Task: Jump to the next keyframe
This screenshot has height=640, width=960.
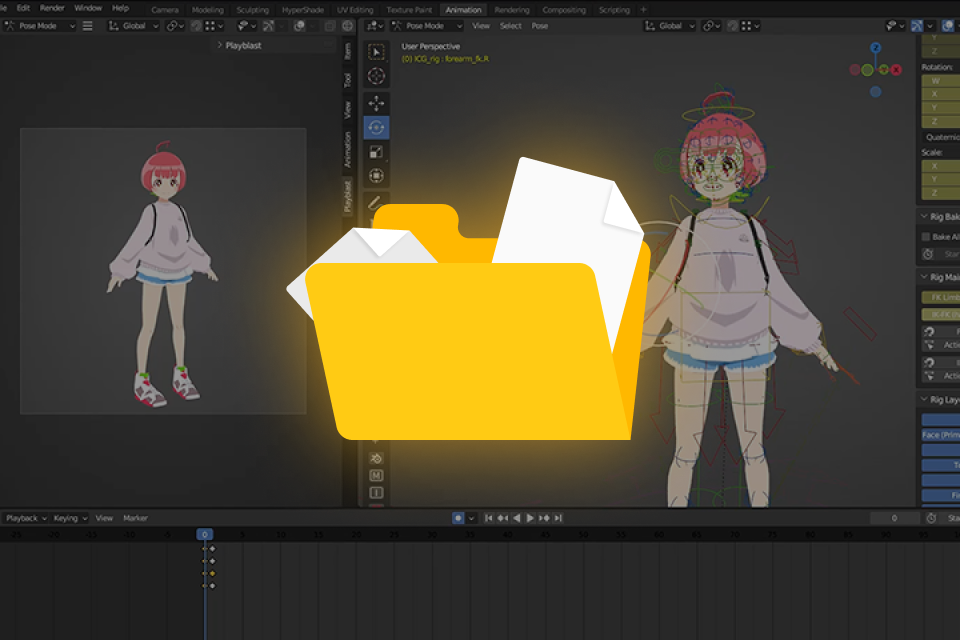Action: coord(544,518)
